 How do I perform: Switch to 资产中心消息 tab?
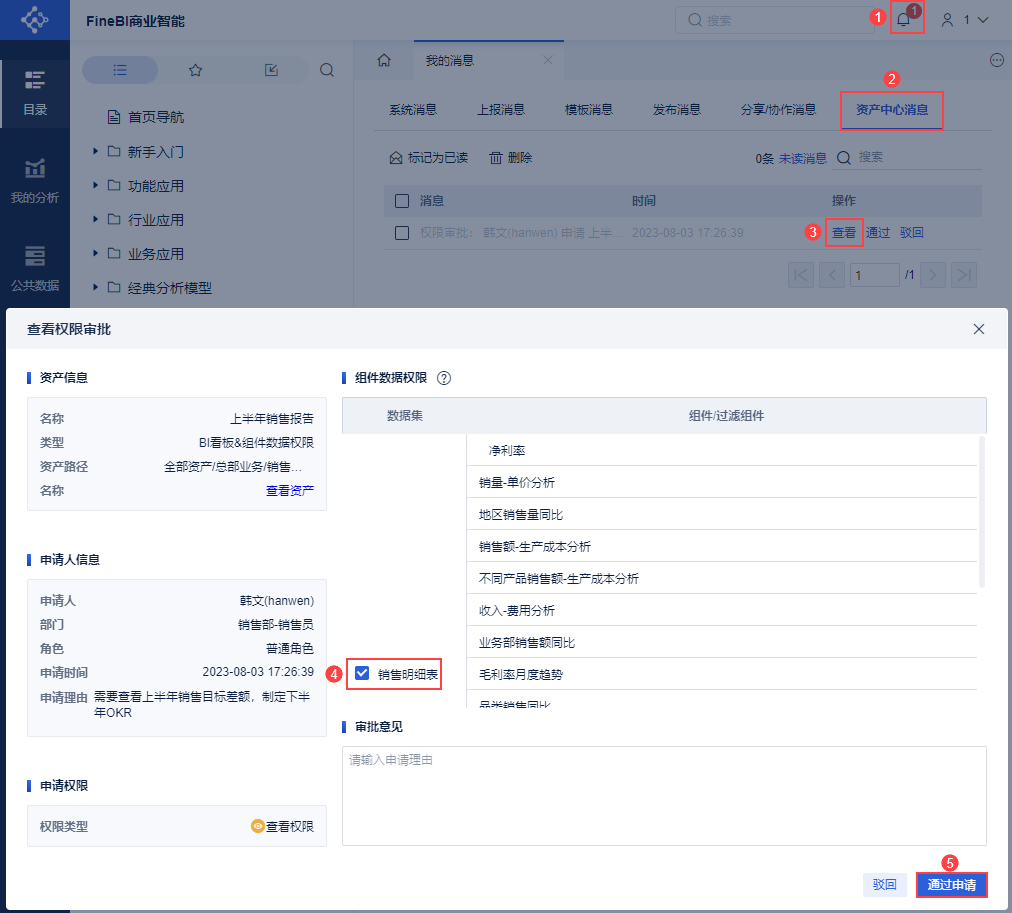click(892, 110)
